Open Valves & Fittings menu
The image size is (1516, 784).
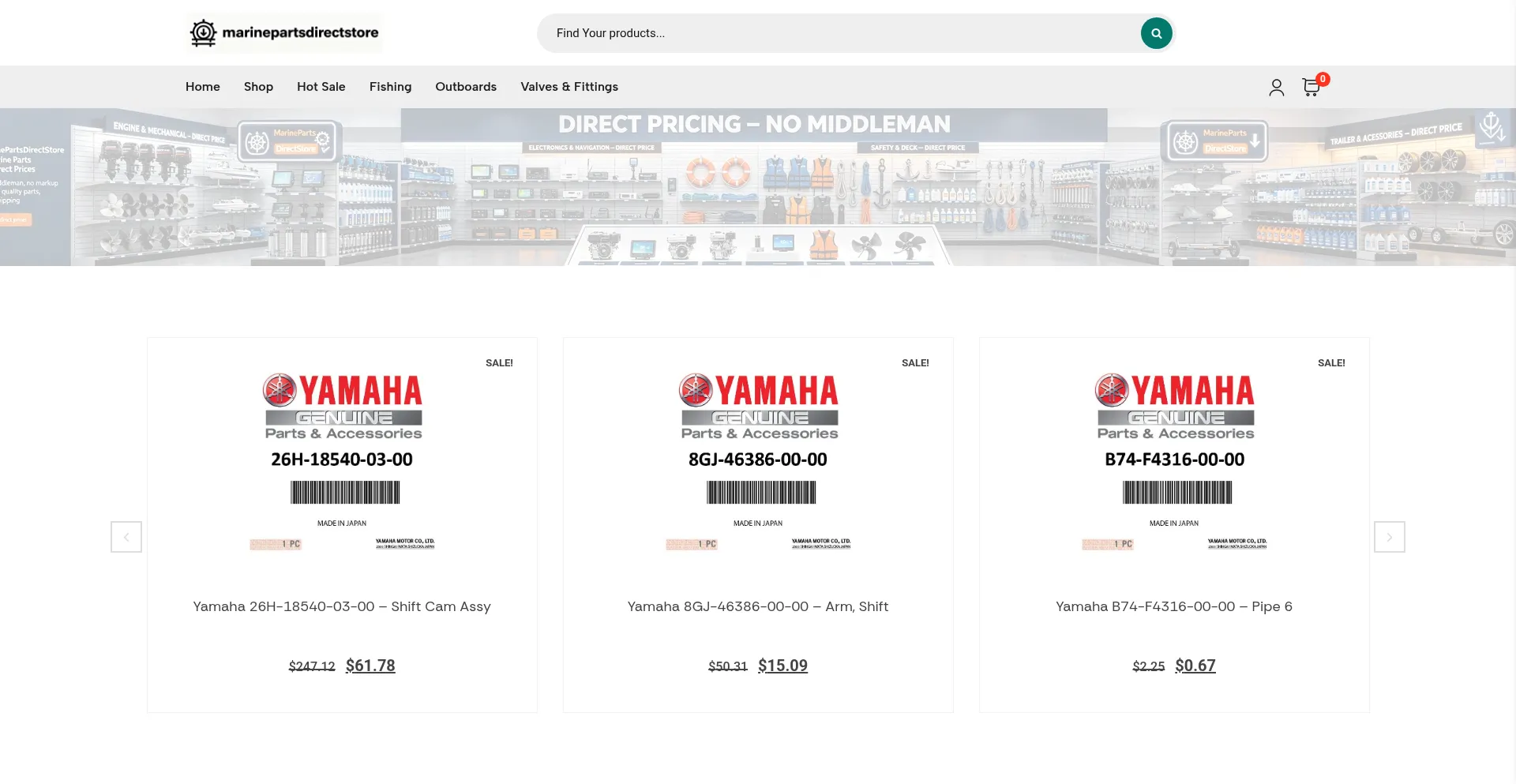point(569,87)
